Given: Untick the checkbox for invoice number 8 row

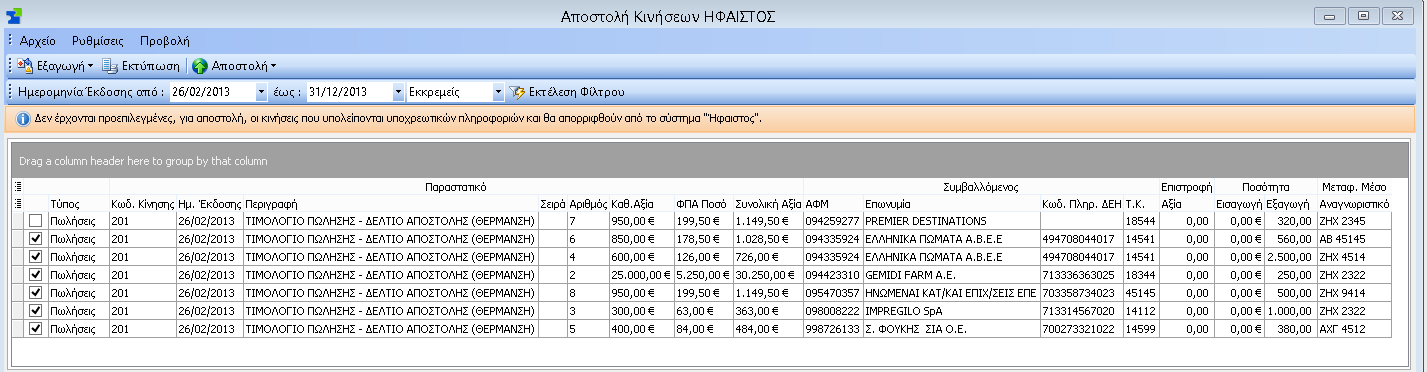Looking at the screenshot, I should click(36, 292).
